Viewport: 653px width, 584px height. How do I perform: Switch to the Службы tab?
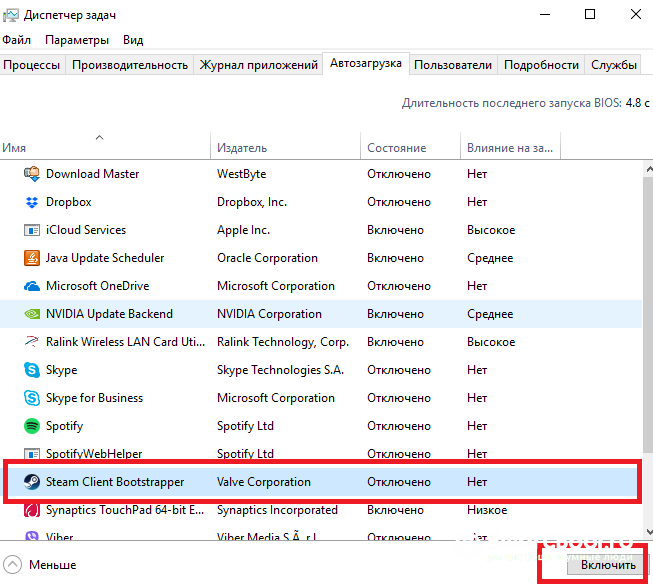(x=614, y=65)
